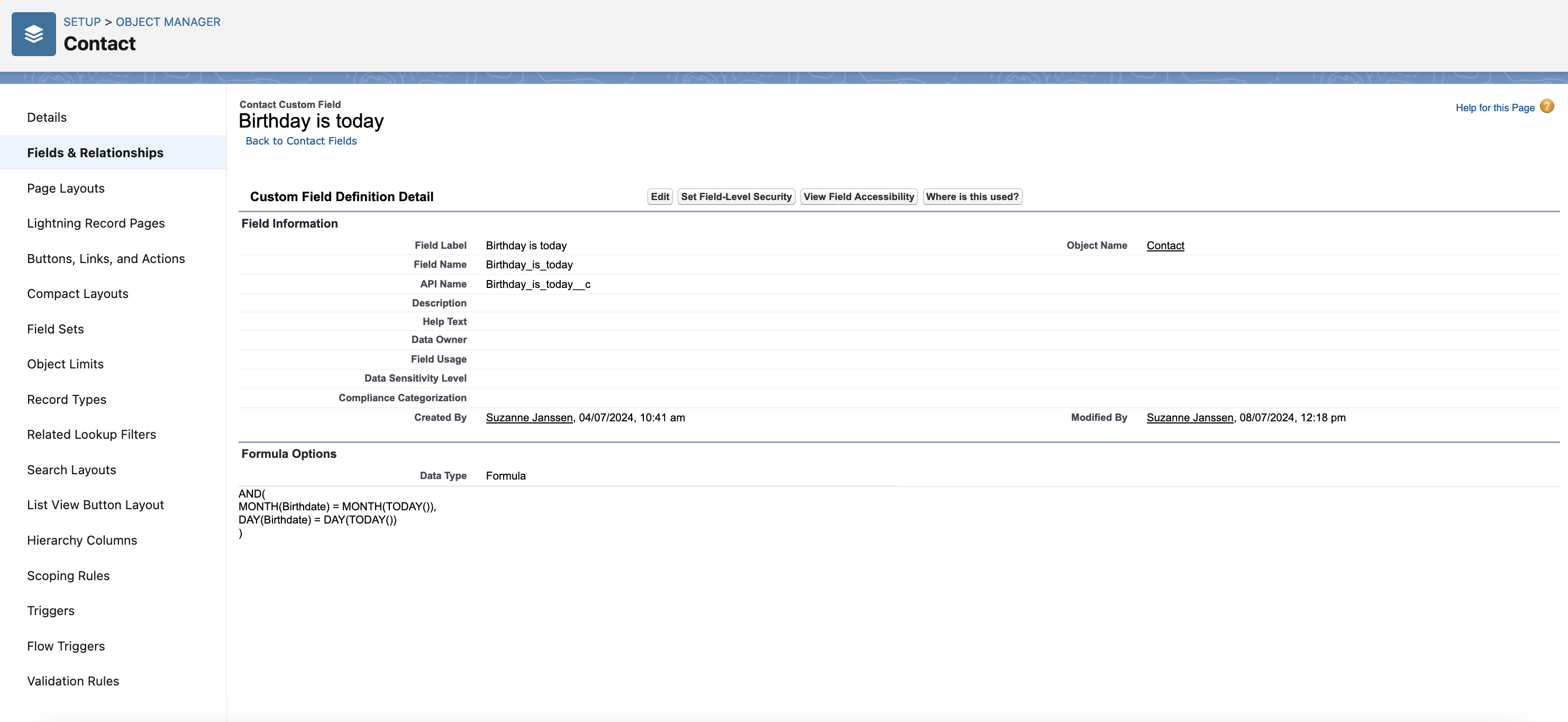Go Back to Contact Fields
The image size is (1568, 722).
click(300, 141)
